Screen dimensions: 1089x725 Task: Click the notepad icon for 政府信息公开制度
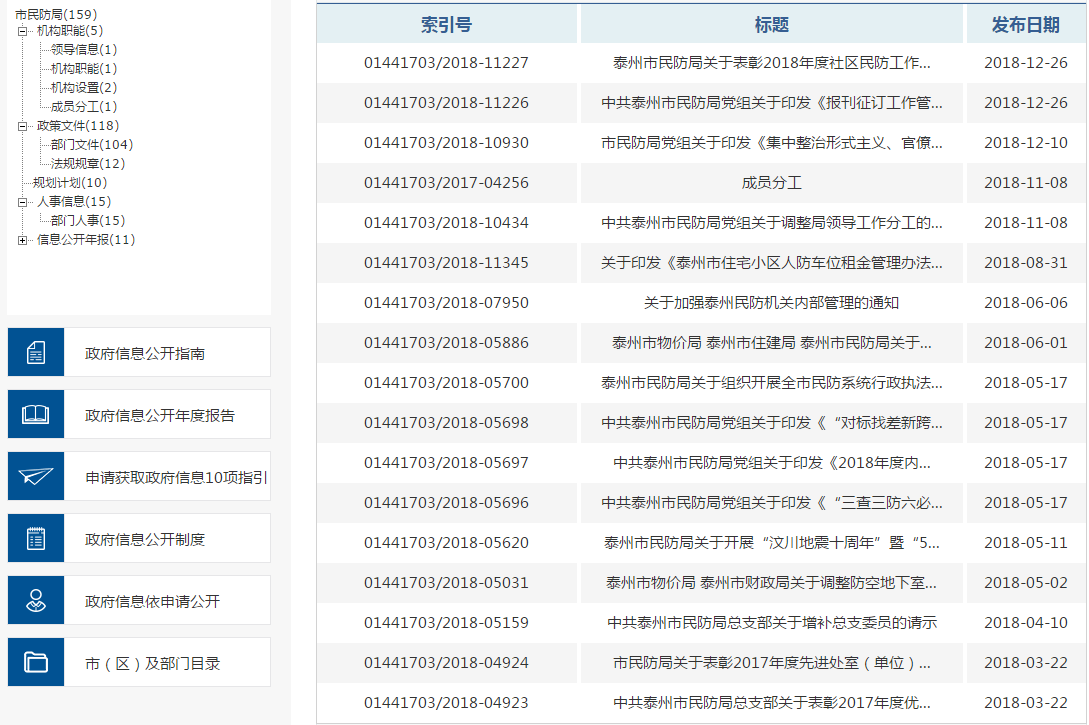pos(35,538)
